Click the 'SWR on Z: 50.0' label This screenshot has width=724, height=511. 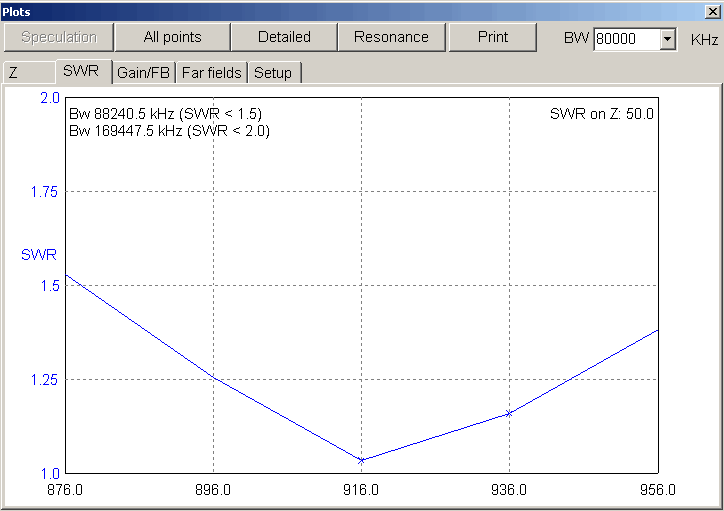(602, 114)
